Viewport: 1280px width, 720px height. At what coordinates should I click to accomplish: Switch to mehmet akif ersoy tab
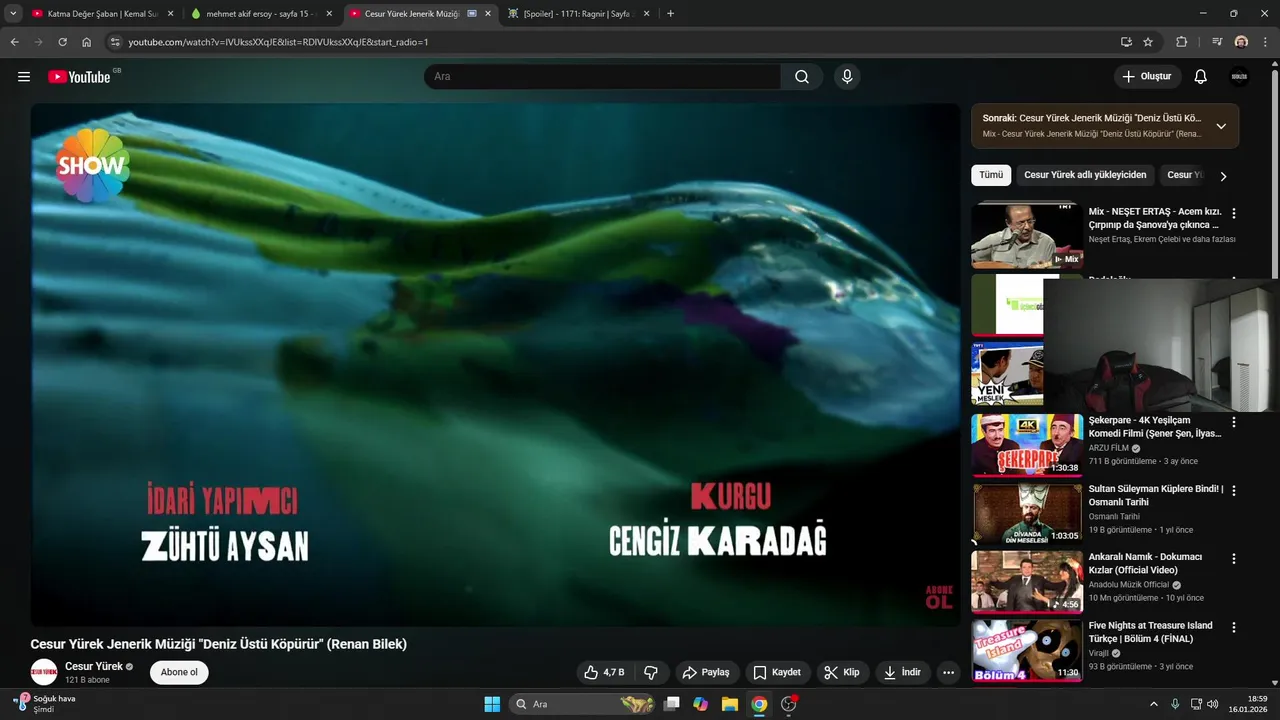coord(262,14)
